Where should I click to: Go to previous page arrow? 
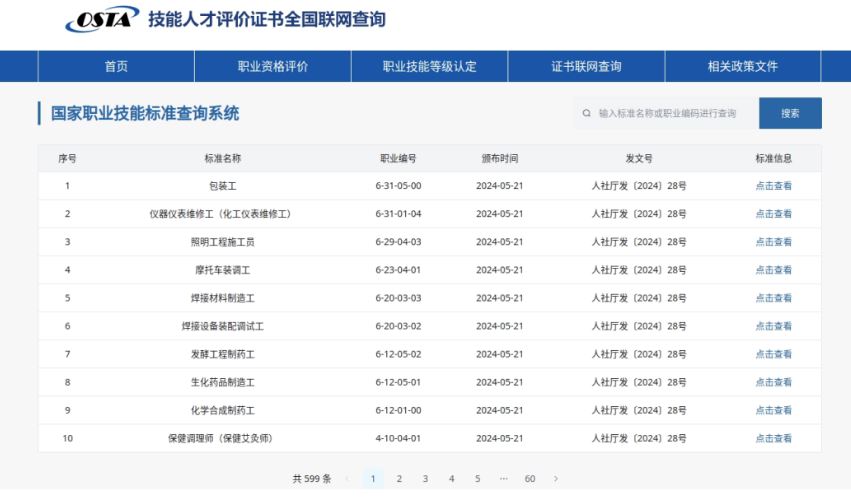[x=347, y=478]
